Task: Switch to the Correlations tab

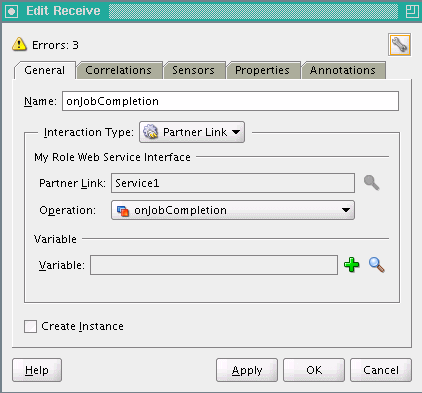Action: coord(119,70)
